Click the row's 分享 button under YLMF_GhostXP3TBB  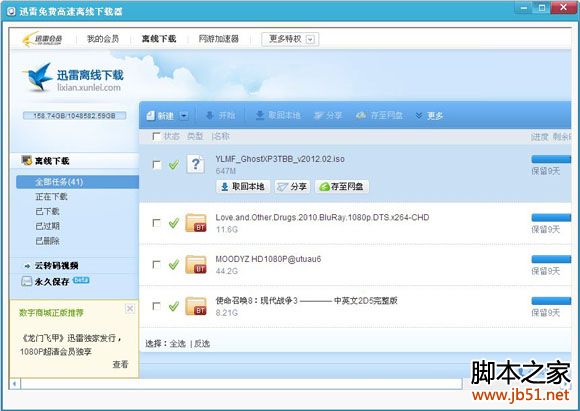(x=292, y=186)
